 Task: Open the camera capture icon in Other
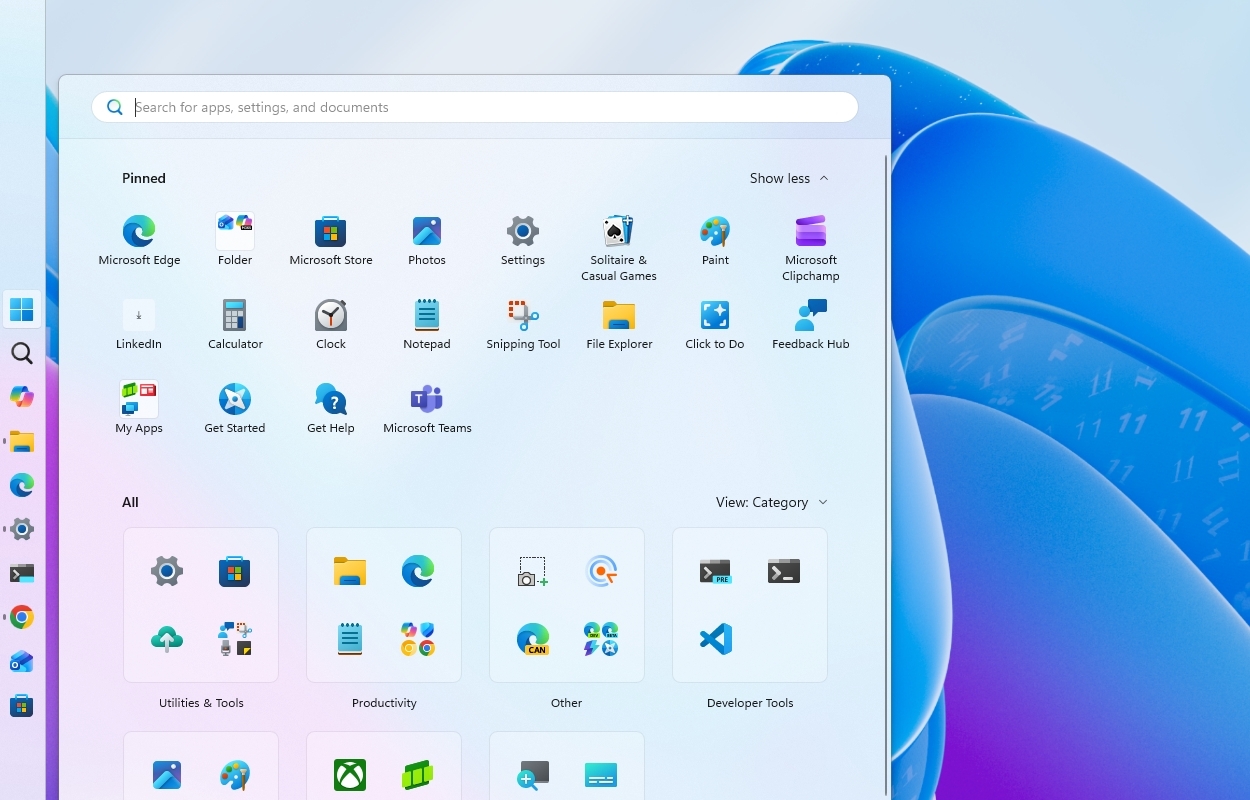[533, 571]
